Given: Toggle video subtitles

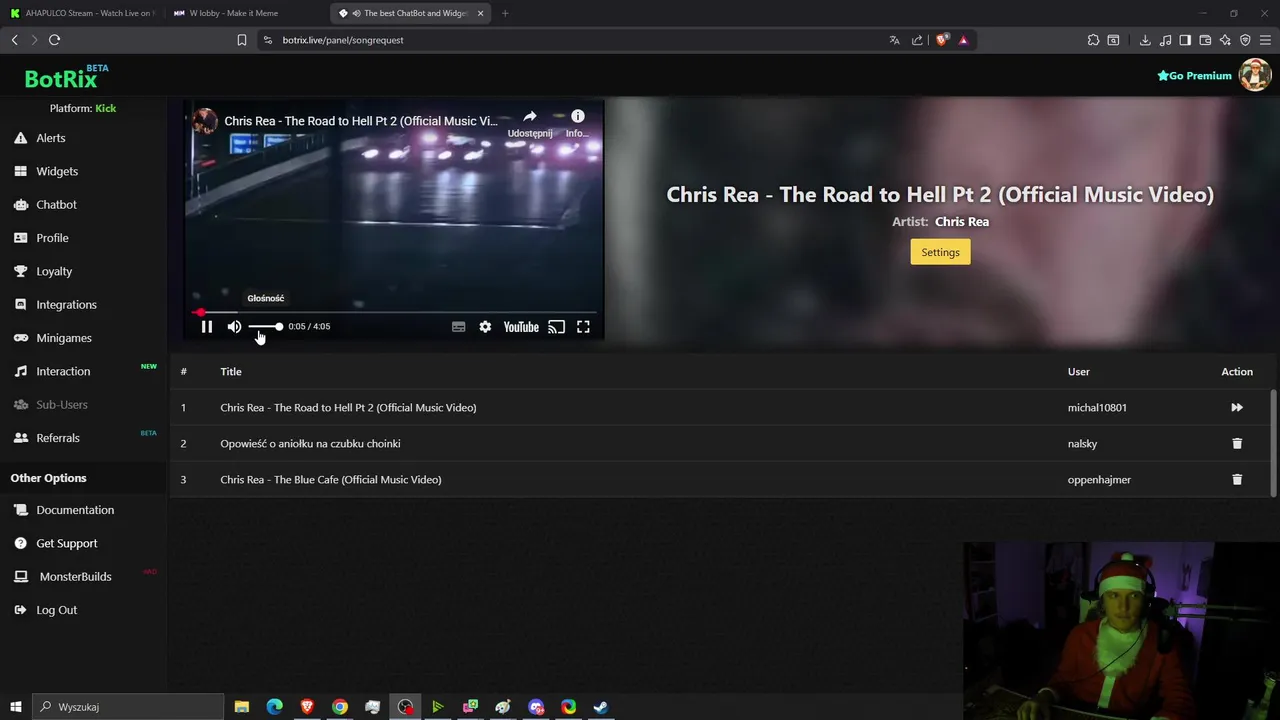Looking at the screenshot, I should click(458, 327).
